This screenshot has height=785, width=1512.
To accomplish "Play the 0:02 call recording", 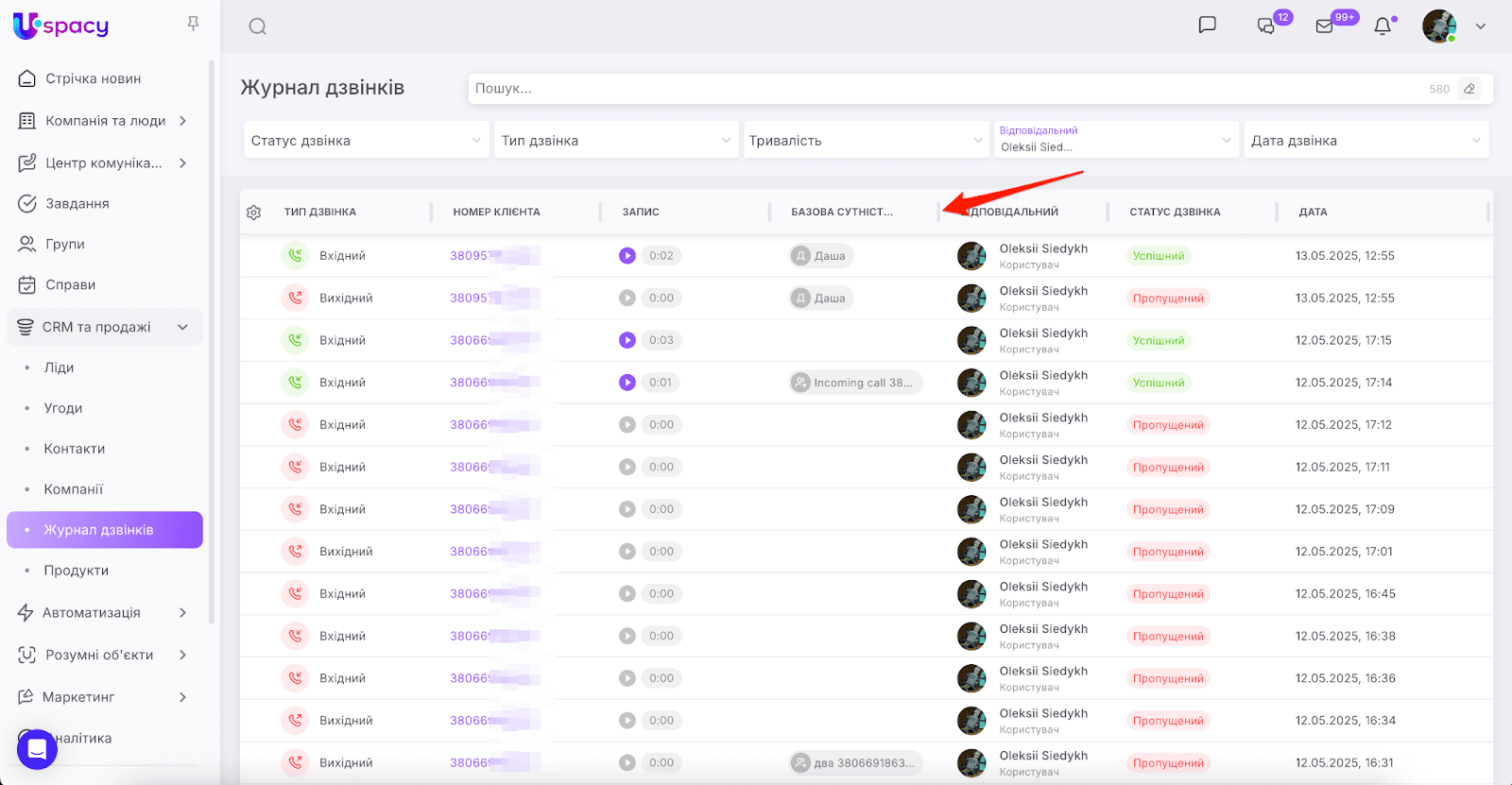I will point(627,256).
